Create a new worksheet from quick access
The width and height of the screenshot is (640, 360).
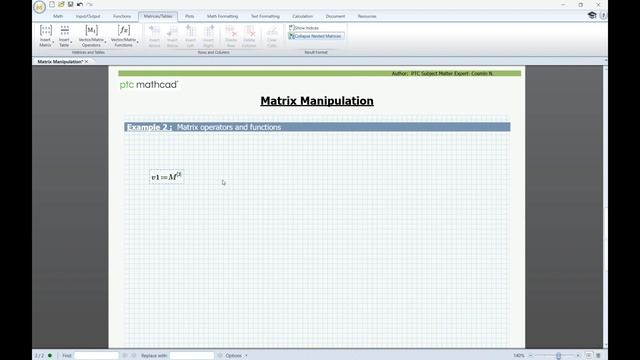coord(52,4)
